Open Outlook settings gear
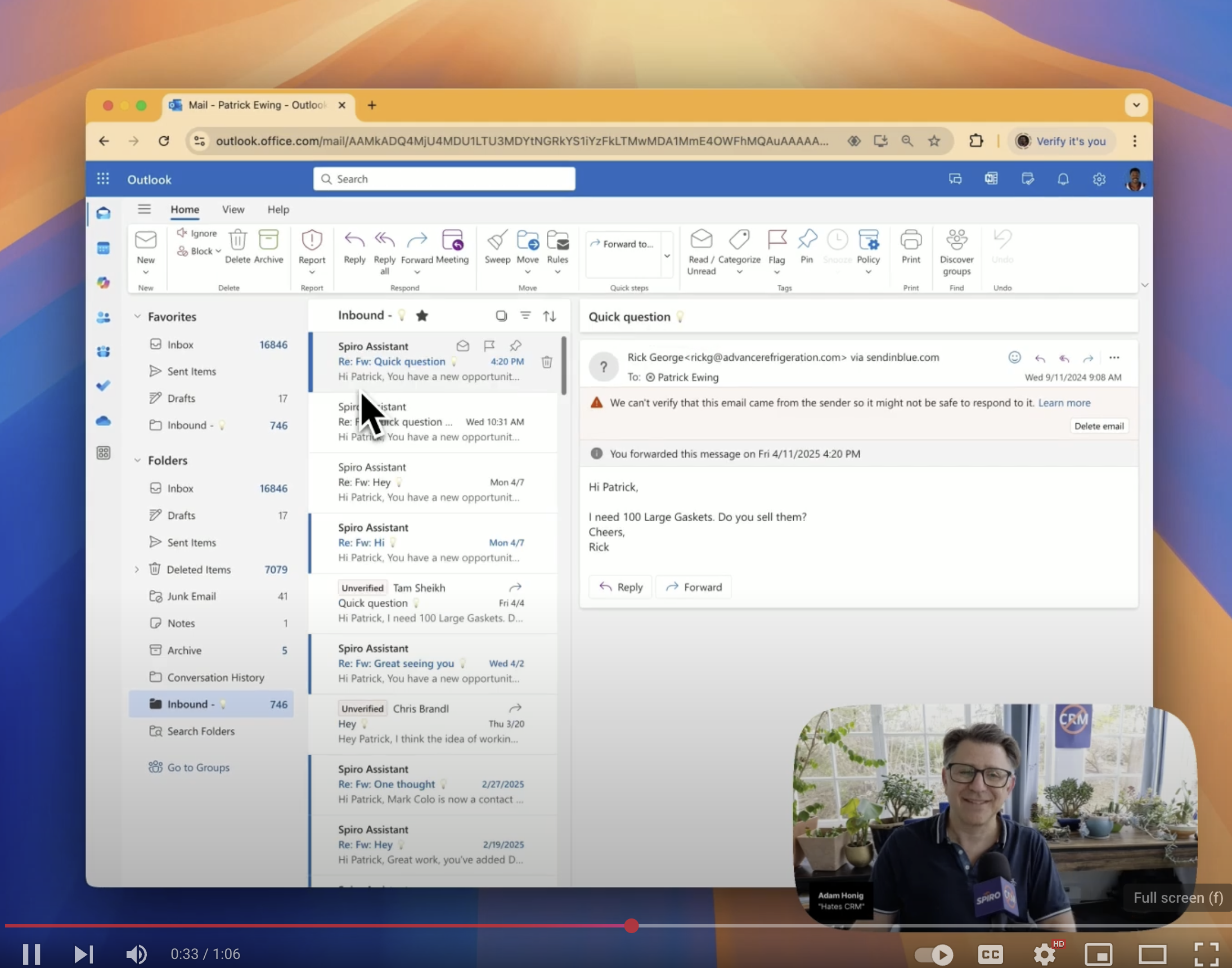This screenshot has width=1232, height=968. click(1099, 179)
